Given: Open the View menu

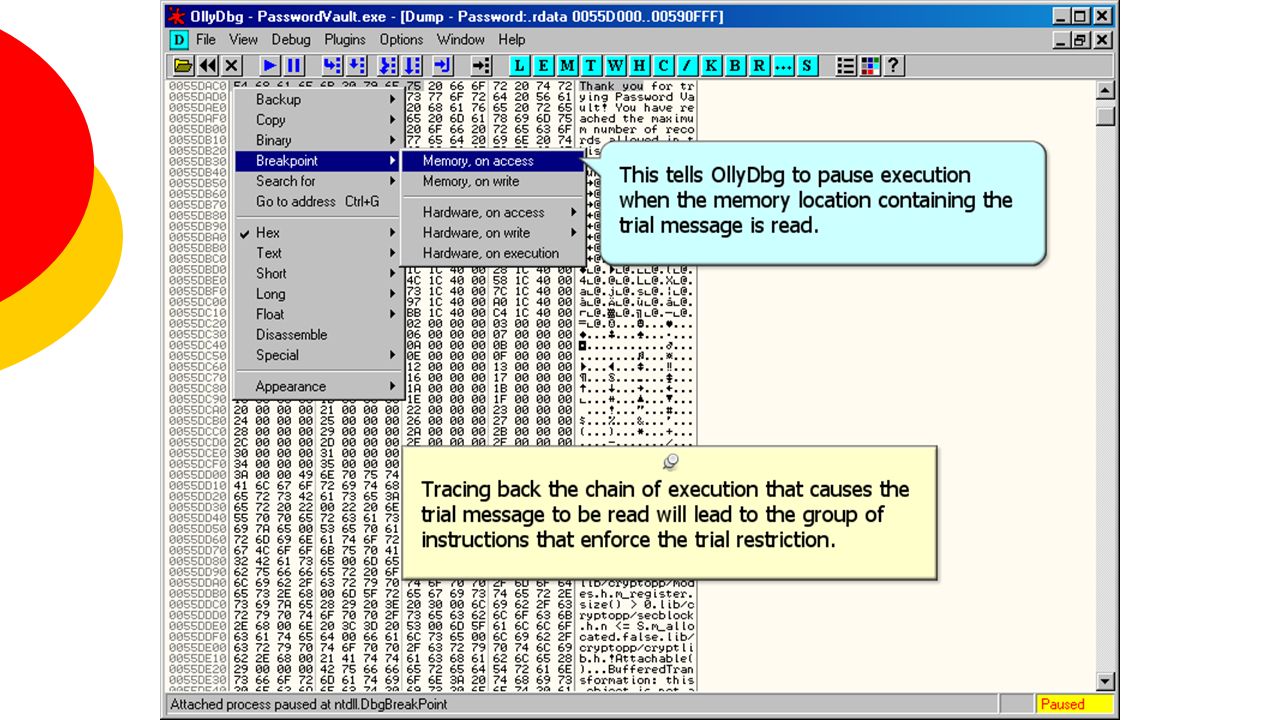Looking at the screenshot, I should 243,40.
